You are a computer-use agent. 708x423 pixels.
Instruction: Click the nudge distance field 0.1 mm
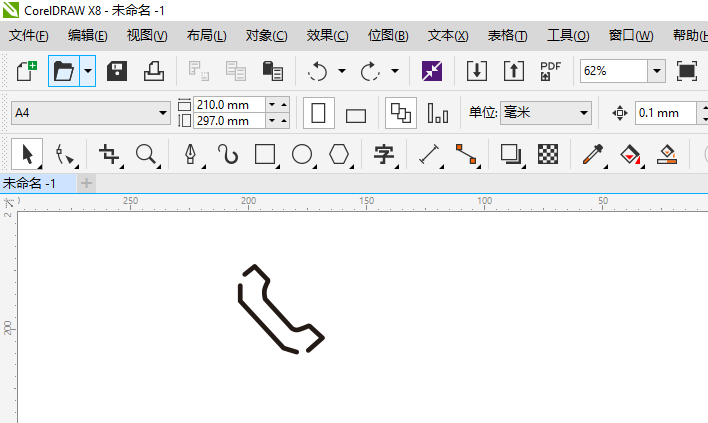click(x=666, y=112)
